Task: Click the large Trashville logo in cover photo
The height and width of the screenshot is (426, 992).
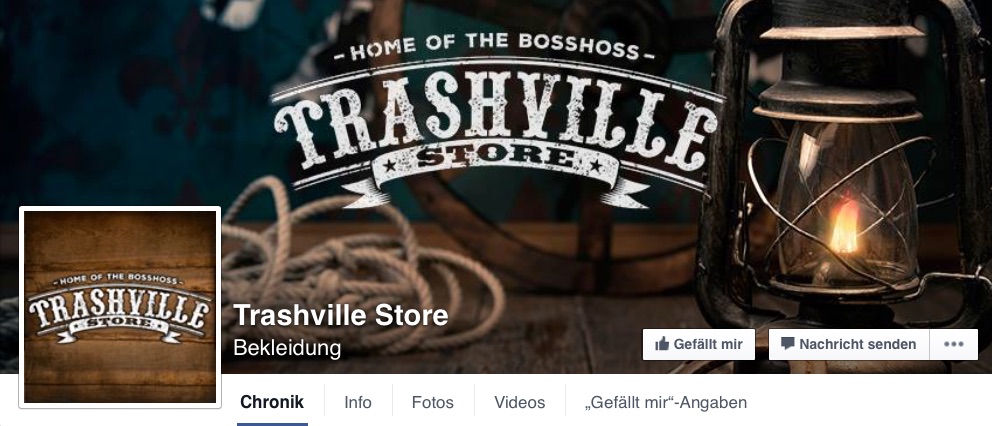Action: (497, 120)
